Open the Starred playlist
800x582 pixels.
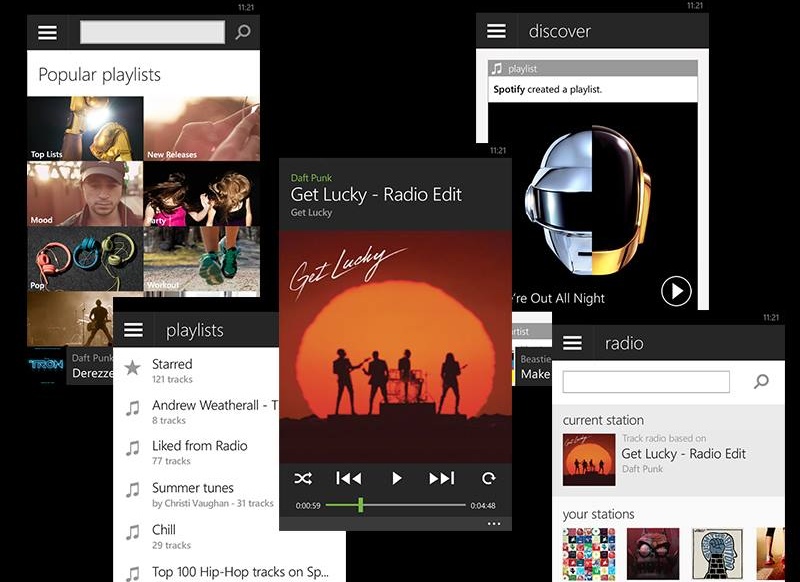pyautogui.click(x=196, y=370)
